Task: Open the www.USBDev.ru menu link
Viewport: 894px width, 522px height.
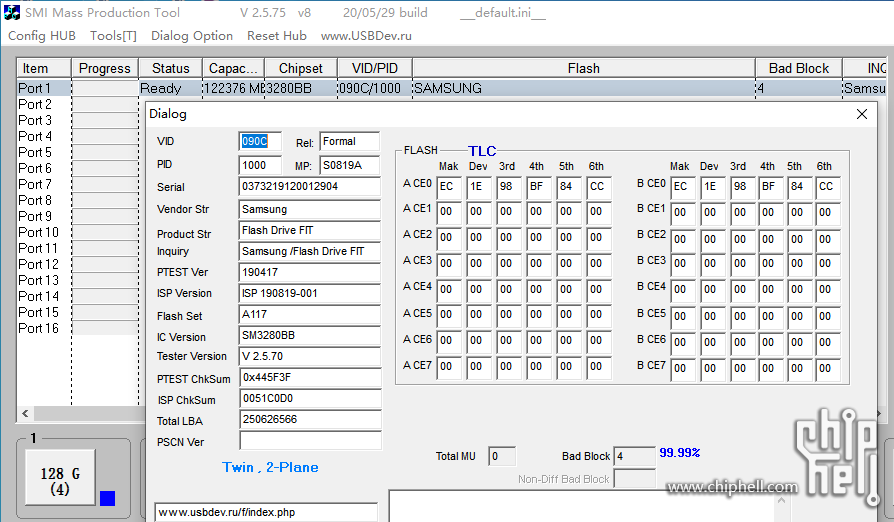Action: [x=366, y=36]
